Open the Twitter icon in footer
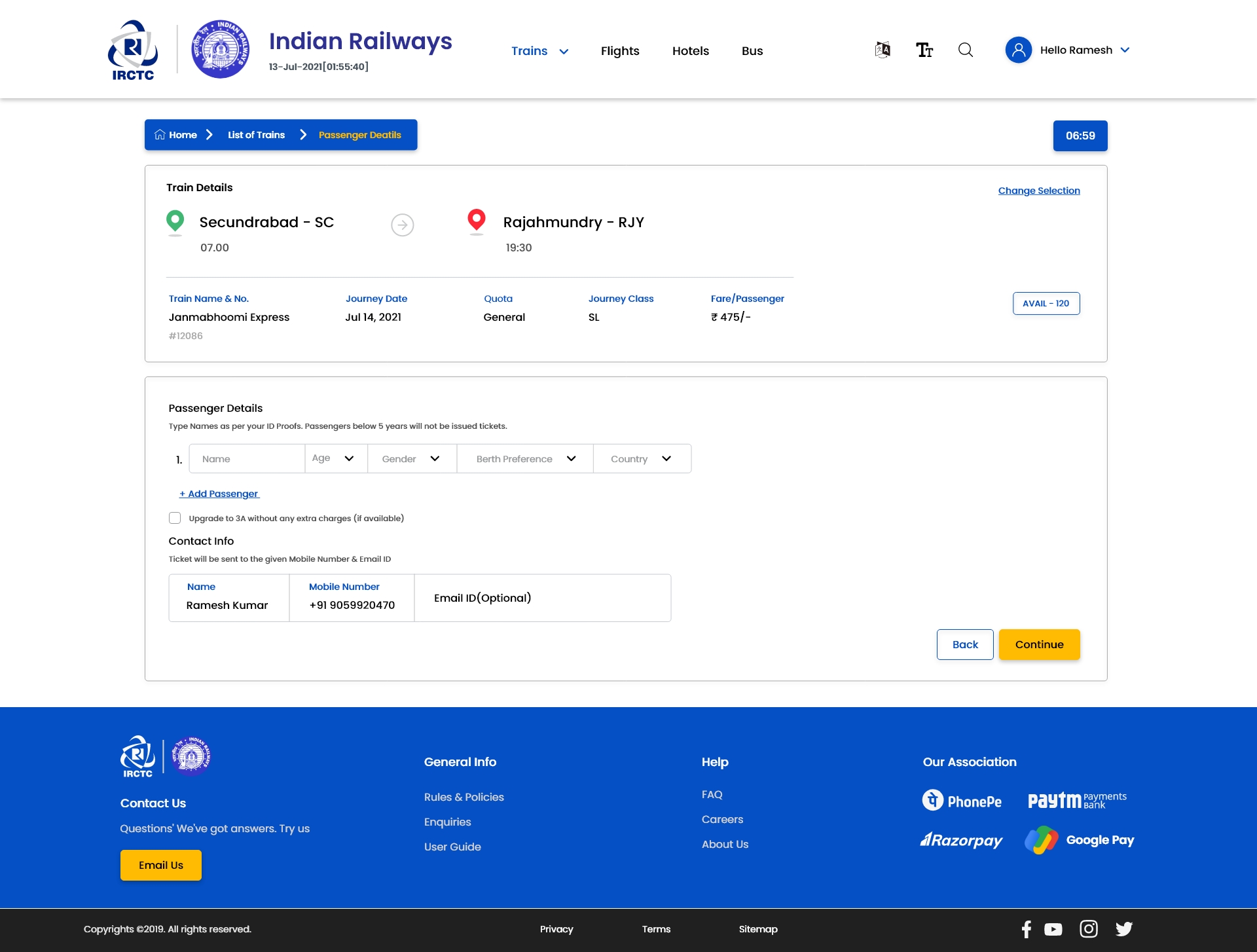Image resolution: width=1257 pixels, height=952 pixels. (1124, 929)
